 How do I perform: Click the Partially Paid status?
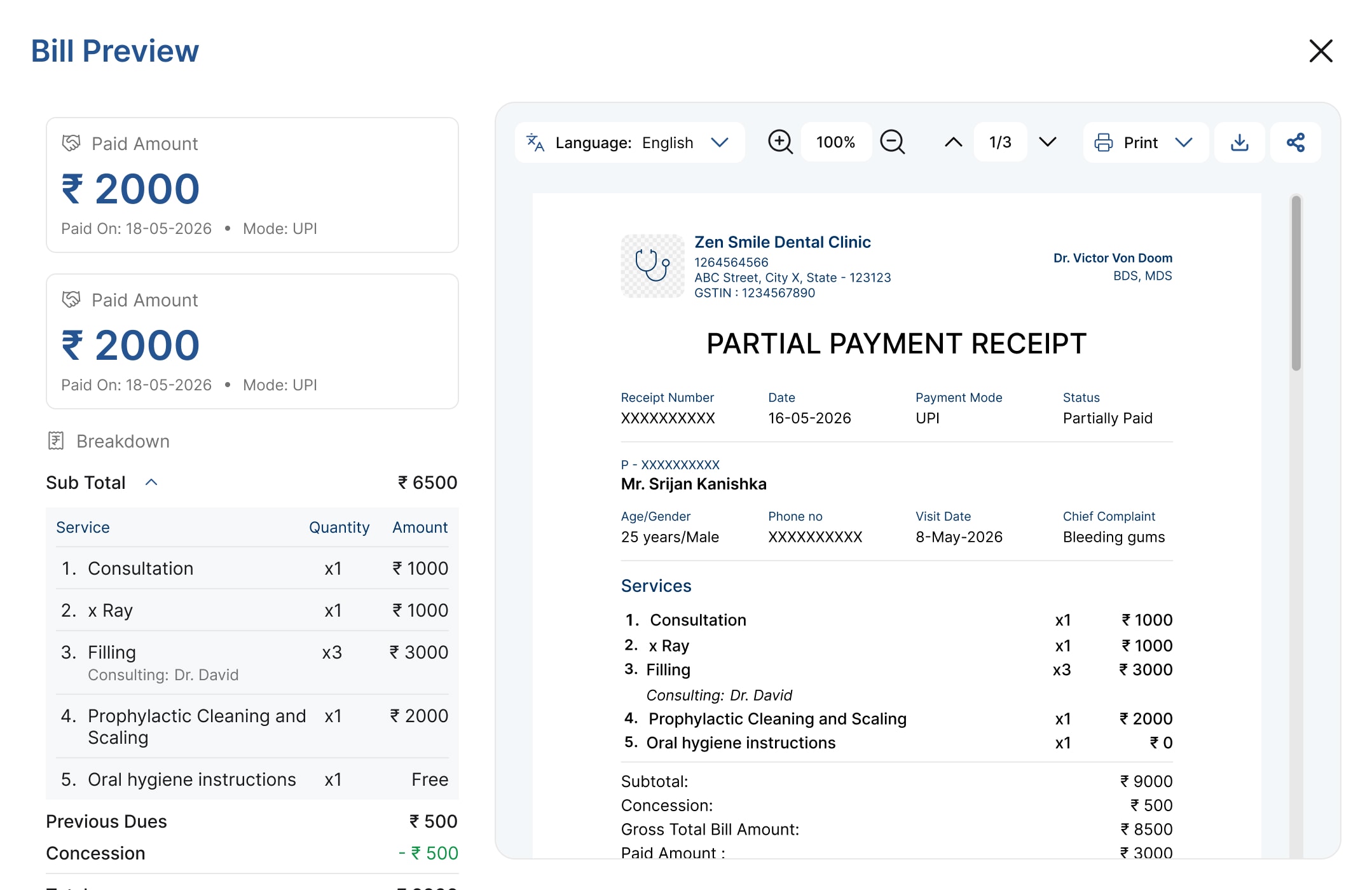(x=1108, y=418)
